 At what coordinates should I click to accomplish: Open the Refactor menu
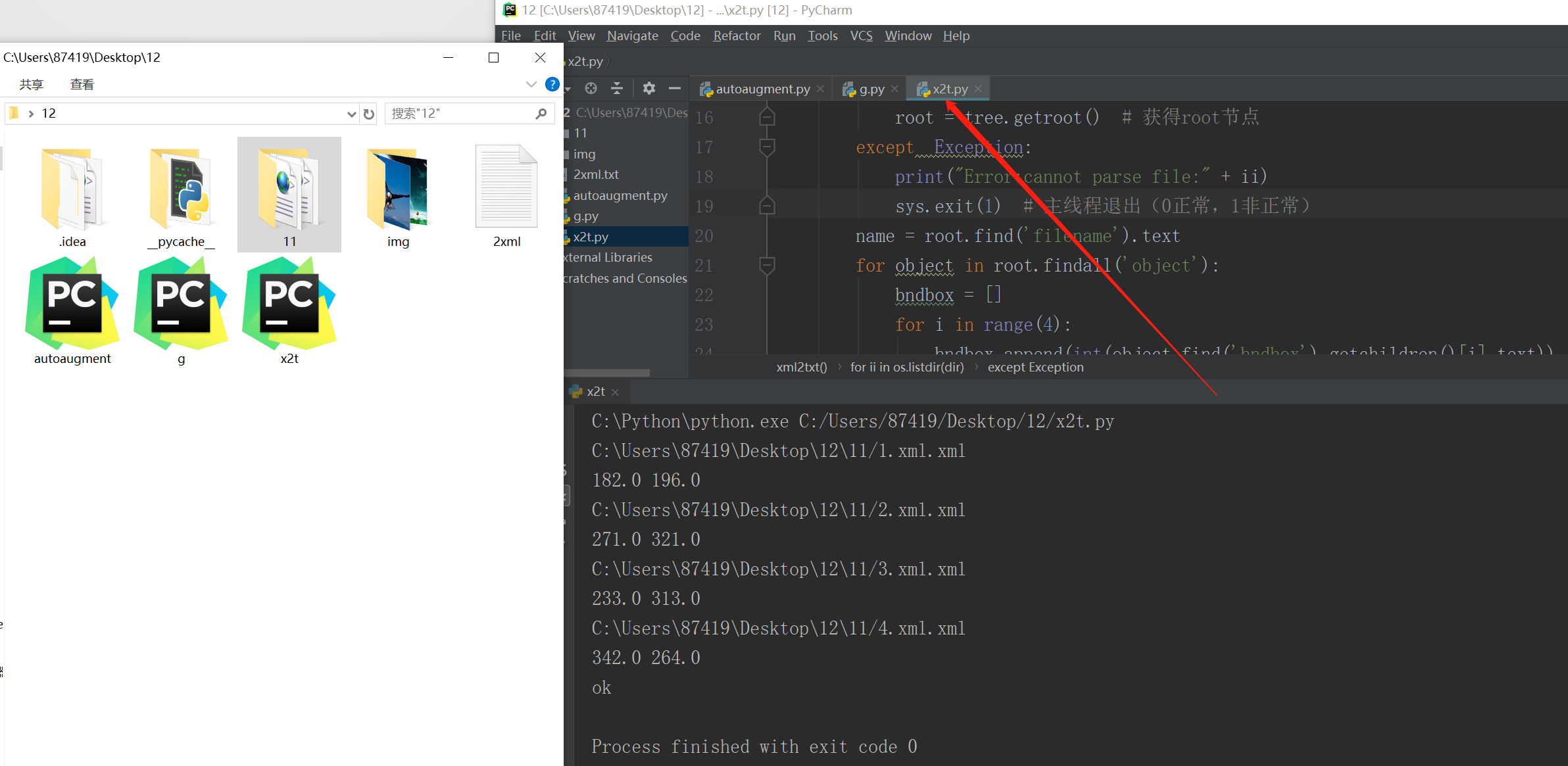(736, 36)
